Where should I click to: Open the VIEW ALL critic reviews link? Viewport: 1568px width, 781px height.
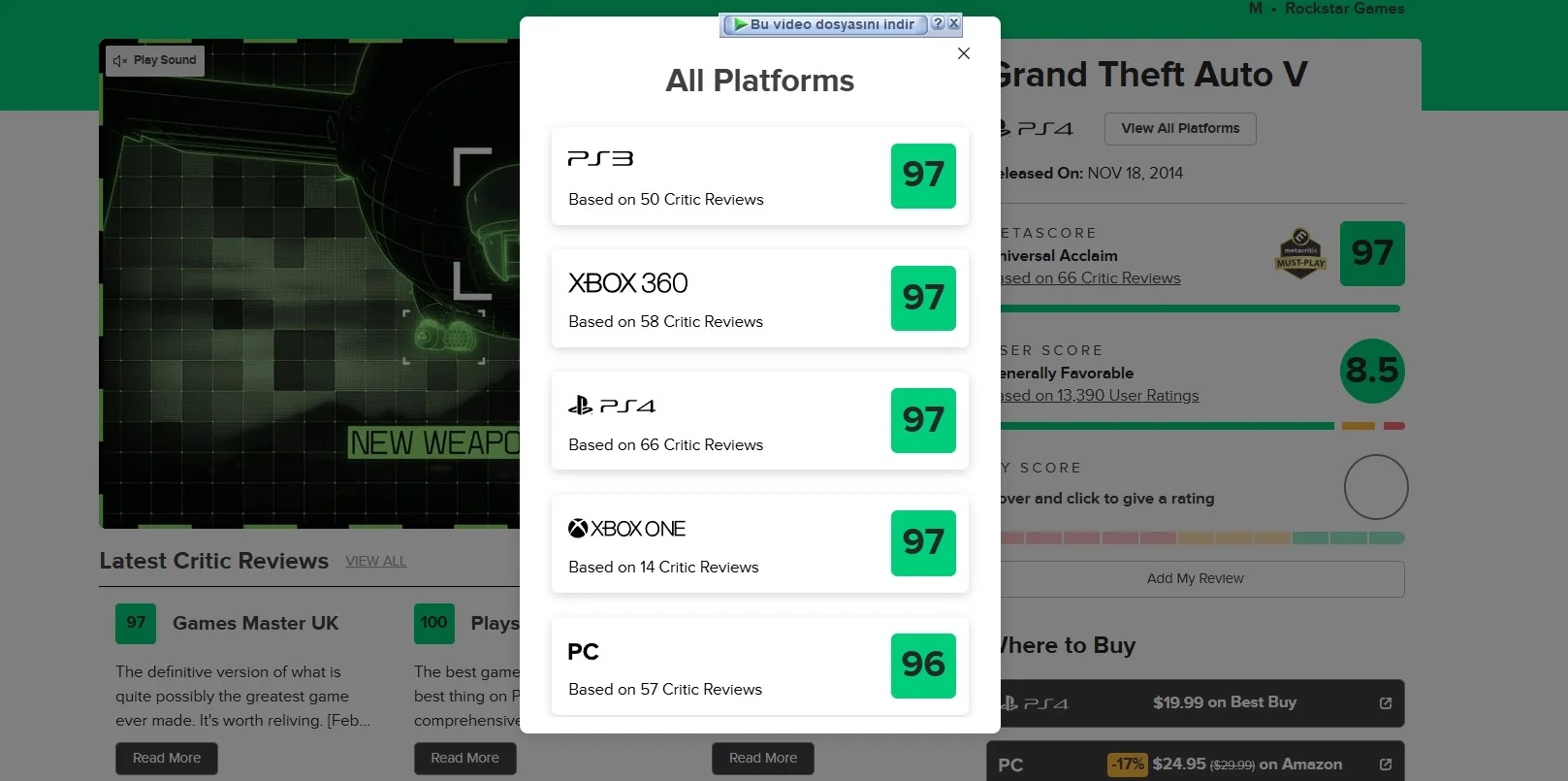[375, 561]
